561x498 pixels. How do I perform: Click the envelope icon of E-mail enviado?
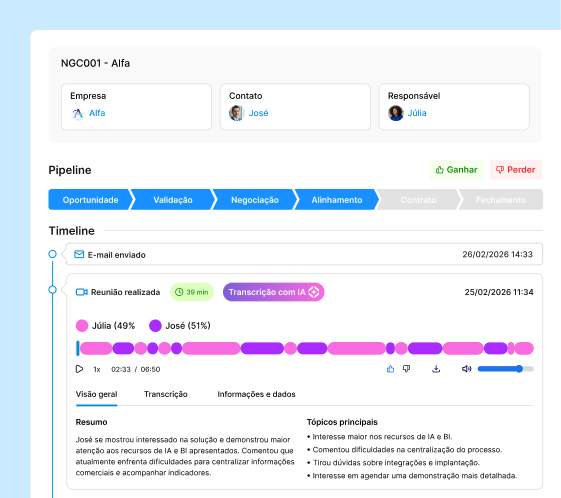click(79, 254)
